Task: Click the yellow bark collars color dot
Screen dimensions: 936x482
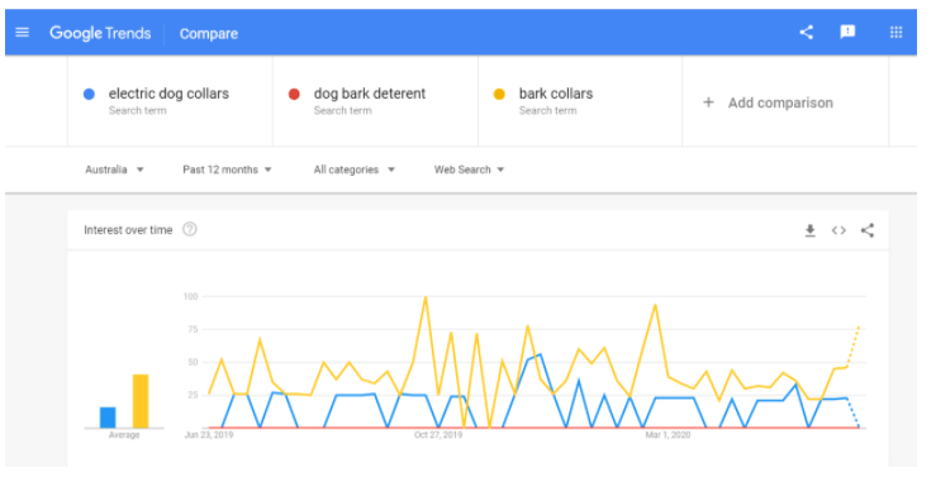Action: pos(499,94)
